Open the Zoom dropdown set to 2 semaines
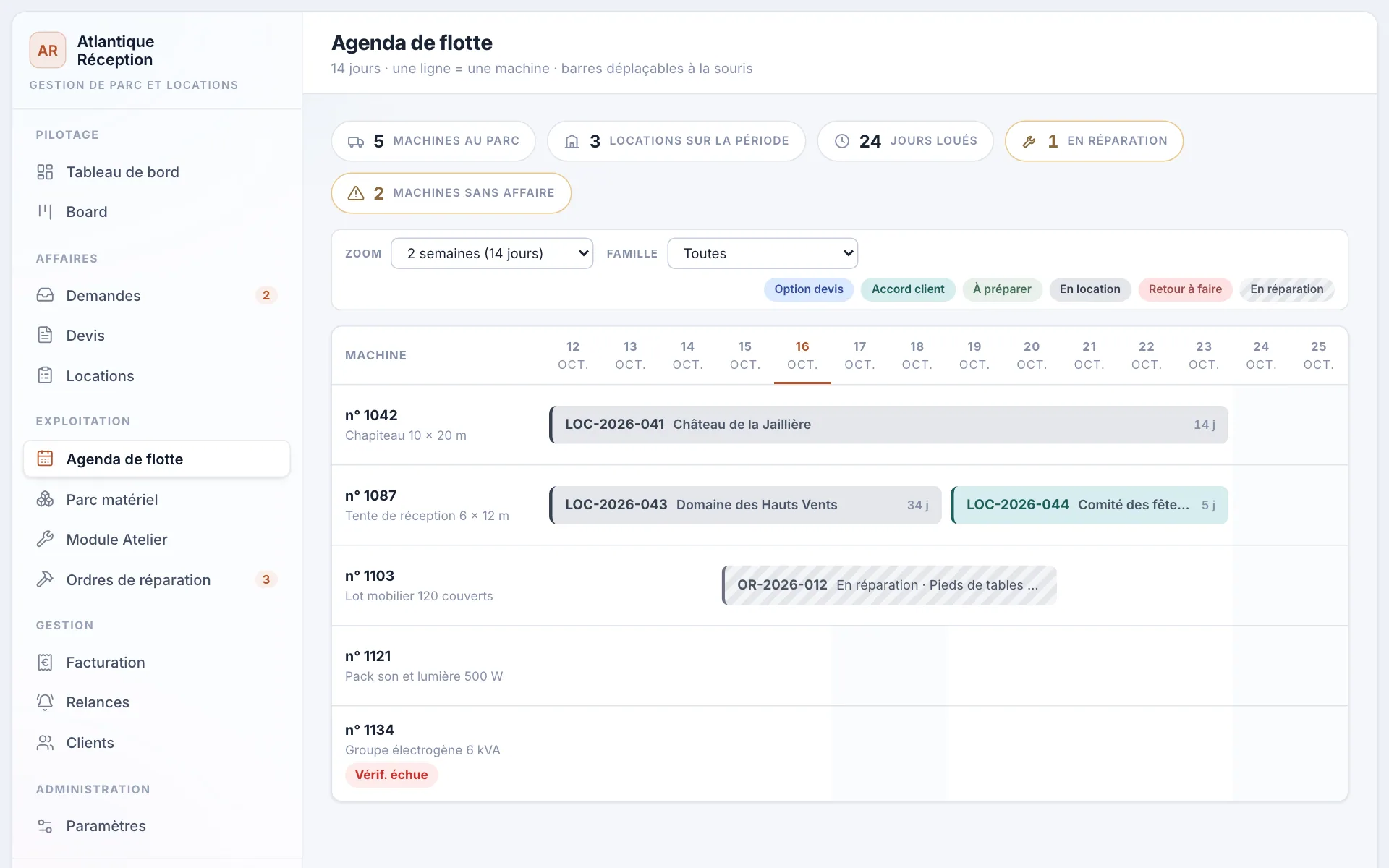The width and height of the screenshot is (1389, 868). pyautogui.click(x=492, y=253)
